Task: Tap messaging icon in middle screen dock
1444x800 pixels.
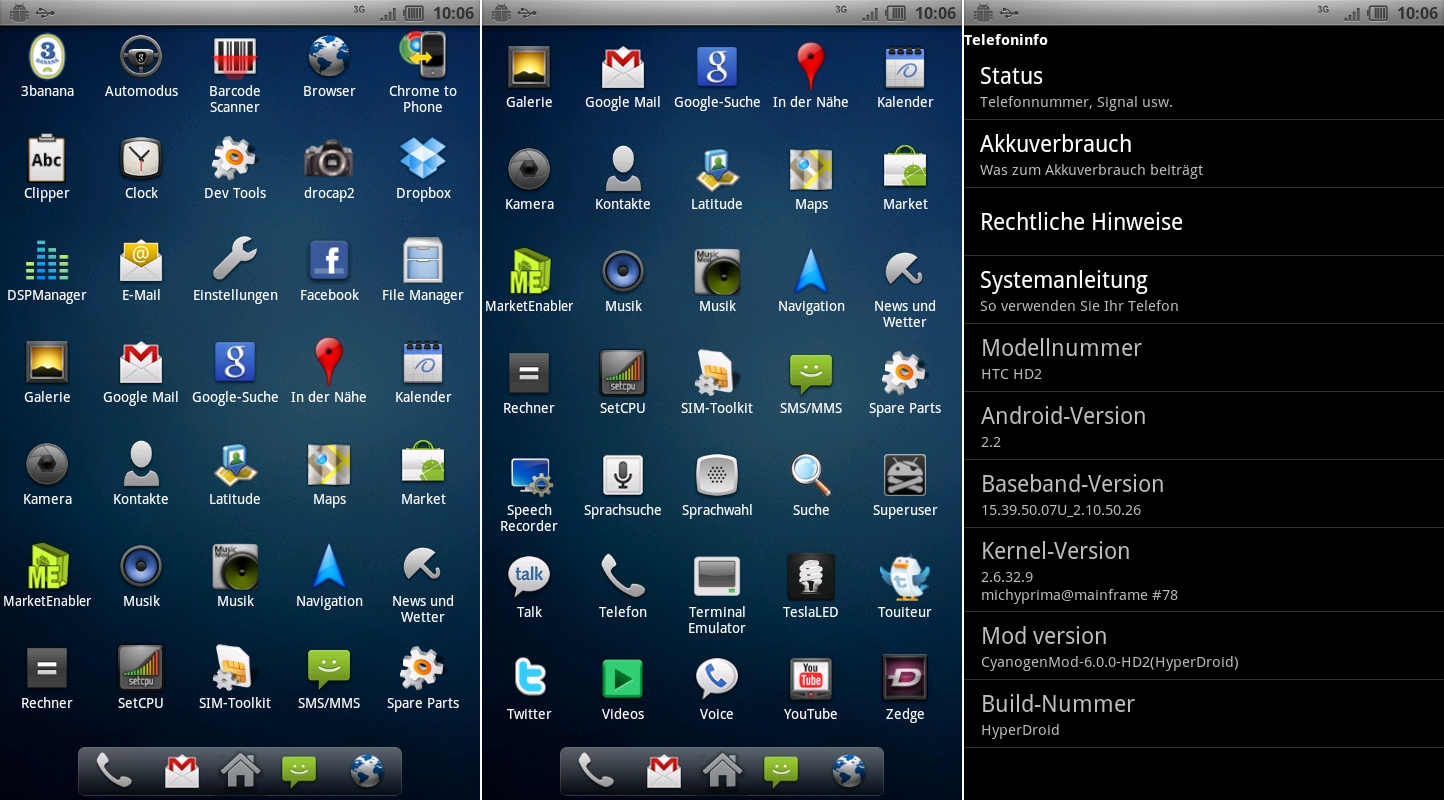Action: click(x=781, y=770)
